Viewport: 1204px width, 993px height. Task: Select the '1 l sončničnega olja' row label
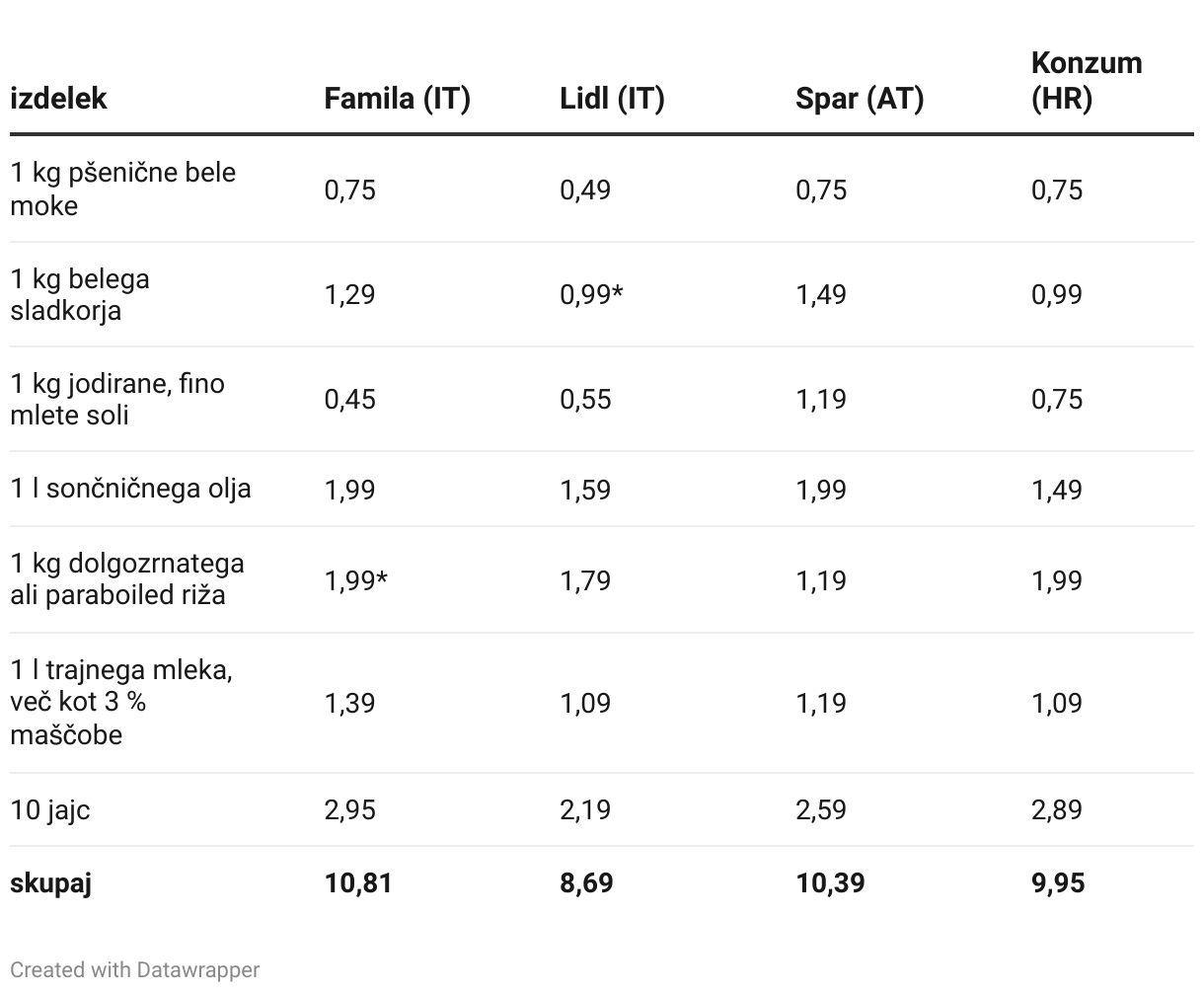(130, 489)
